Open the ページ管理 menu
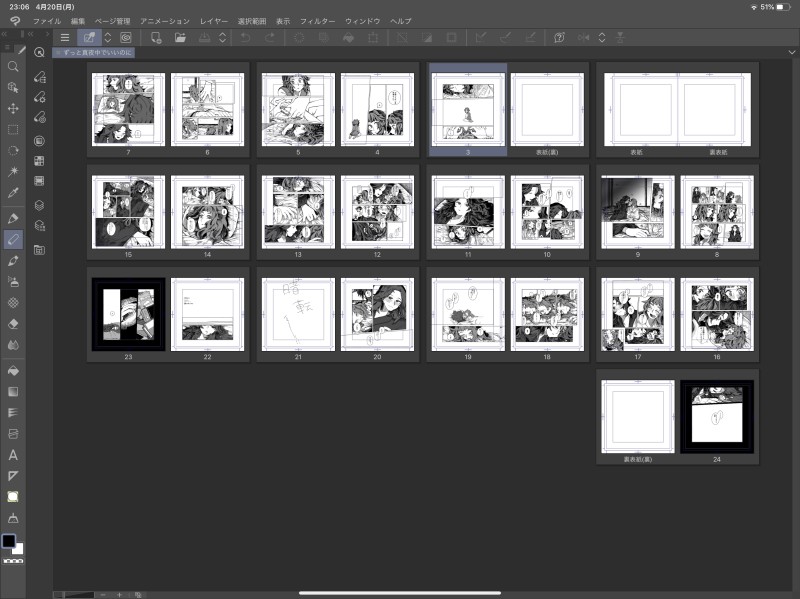Image resolution: width=800 pixels, height=599 pixels. tap(113, 21)
